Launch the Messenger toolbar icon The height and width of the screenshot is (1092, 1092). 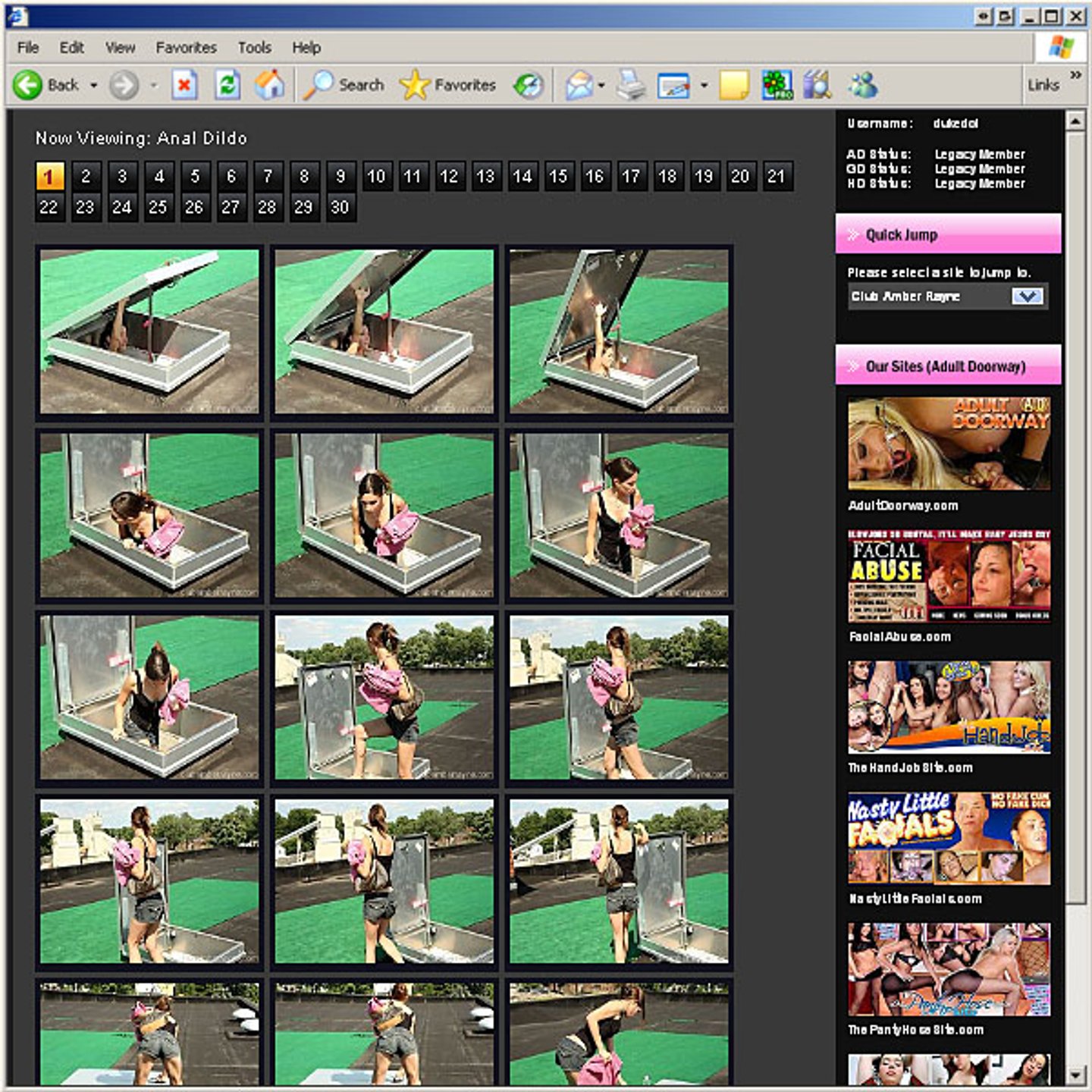point(862,85)
